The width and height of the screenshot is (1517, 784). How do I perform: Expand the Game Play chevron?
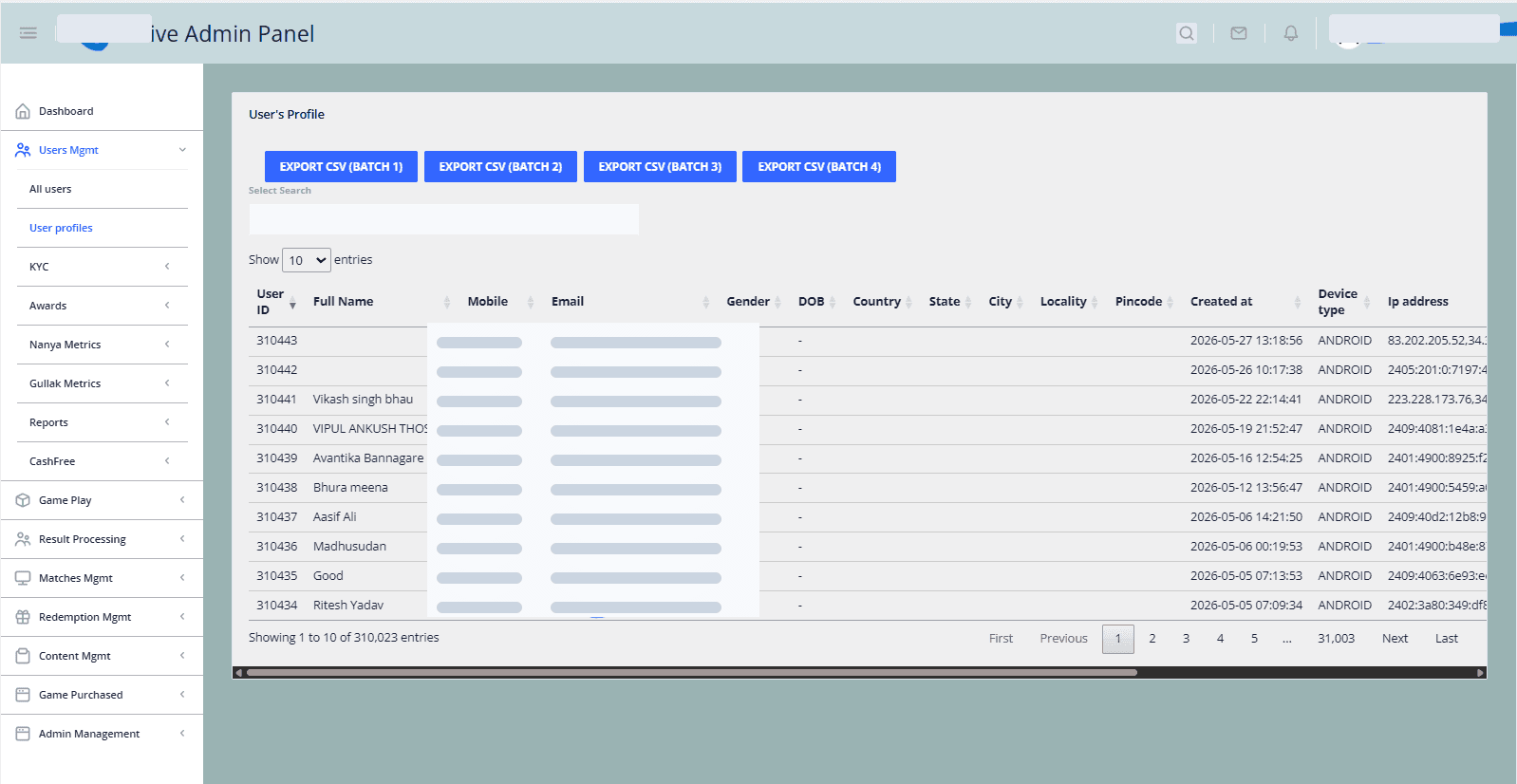[182, 500]
